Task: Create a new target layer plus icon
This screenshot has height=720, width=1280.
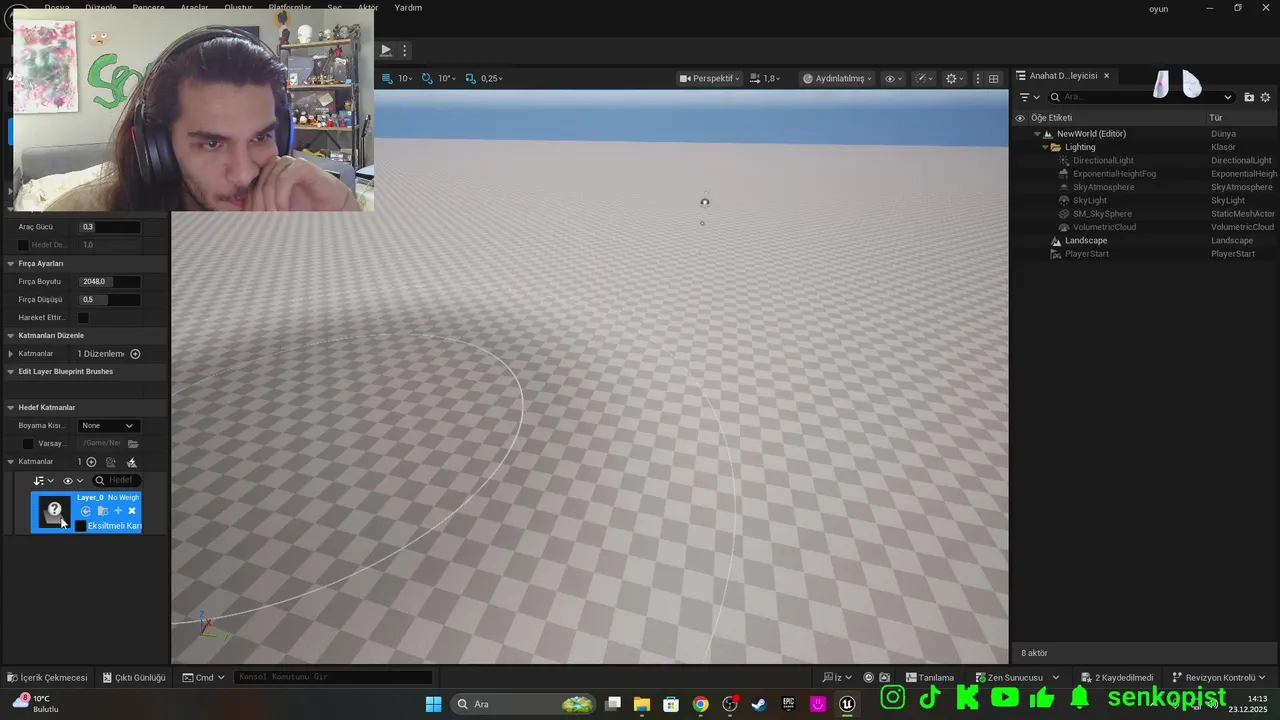Action: 91,462
